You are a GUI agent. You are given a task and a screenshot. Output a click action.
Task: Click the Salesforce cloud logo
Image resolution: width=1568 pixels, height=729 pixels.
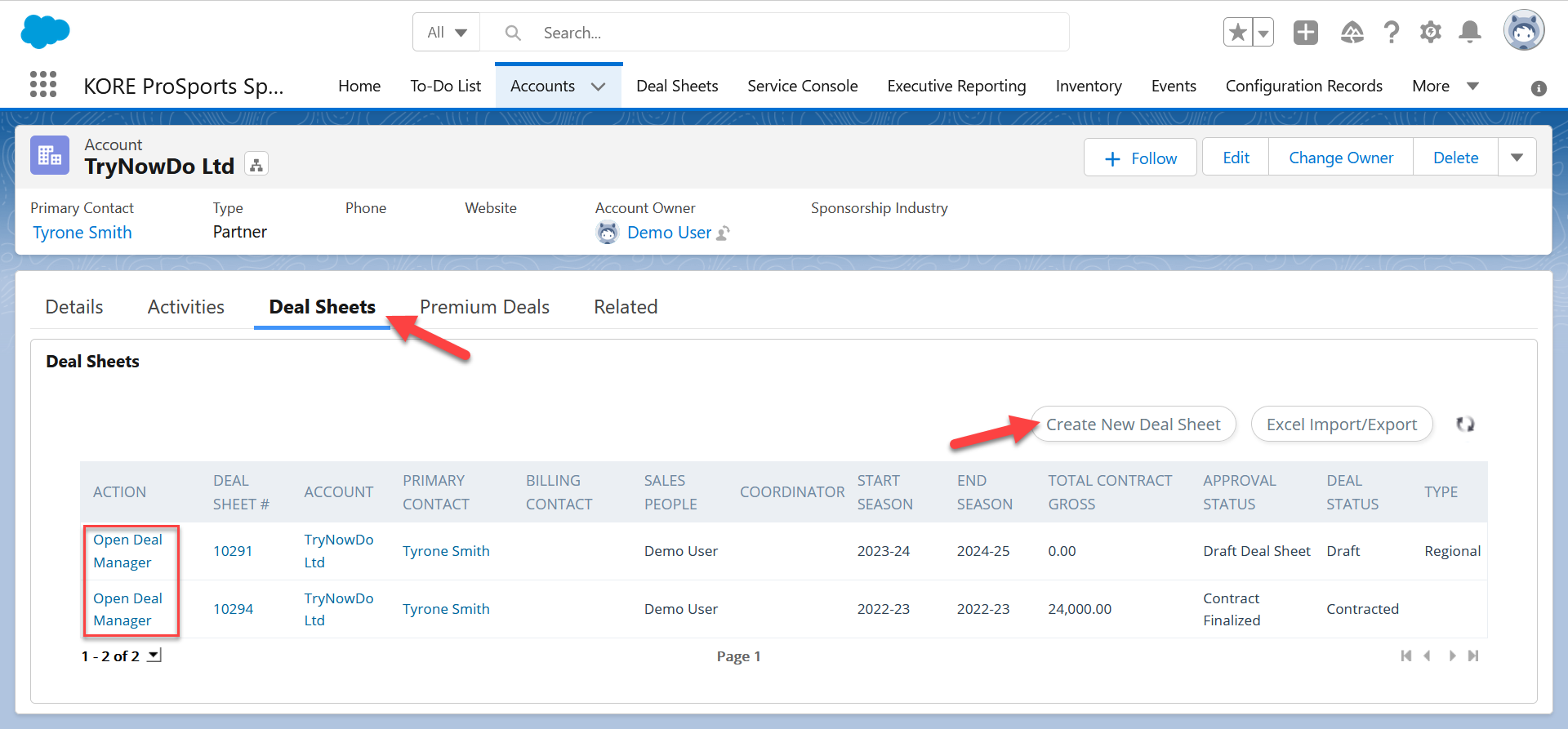click(x=45, y=32)
